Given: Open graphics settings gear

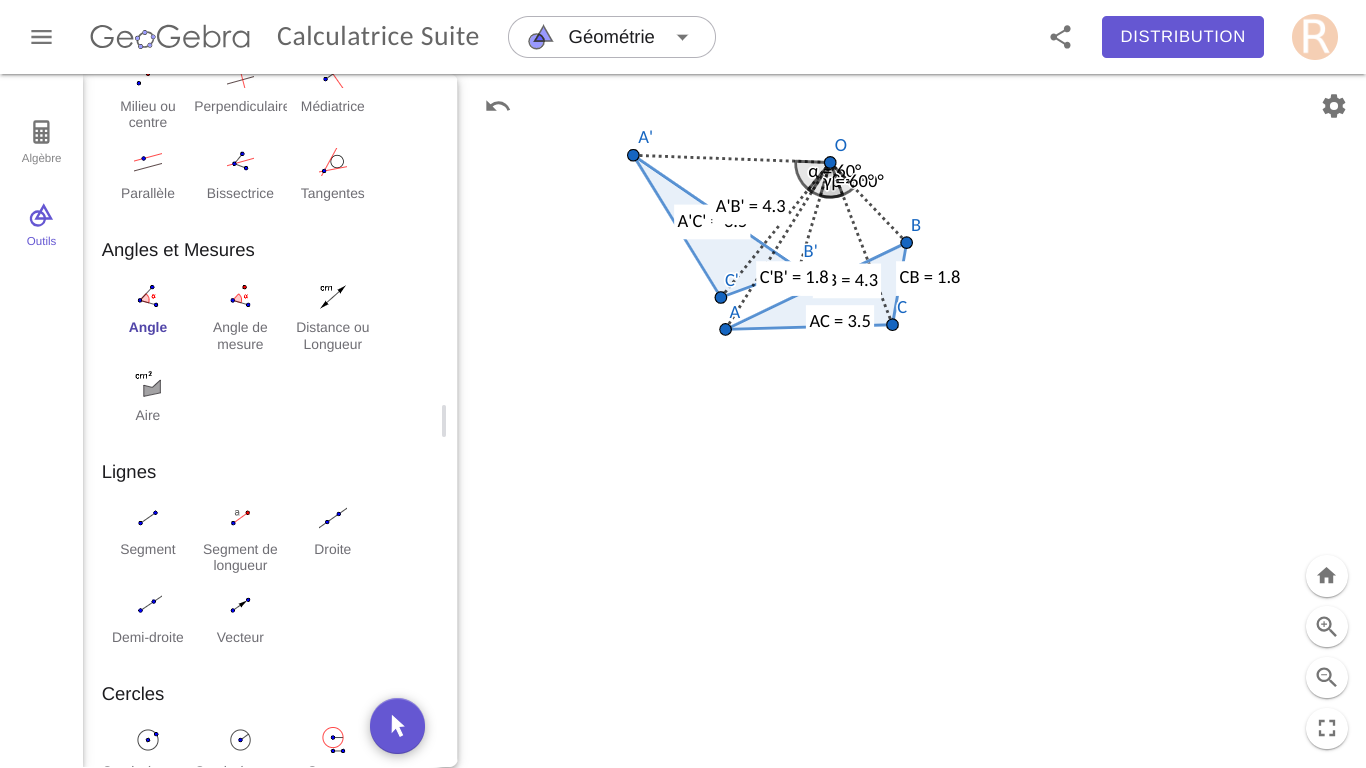Looking at the screenshot, I should pos(1334,106).
